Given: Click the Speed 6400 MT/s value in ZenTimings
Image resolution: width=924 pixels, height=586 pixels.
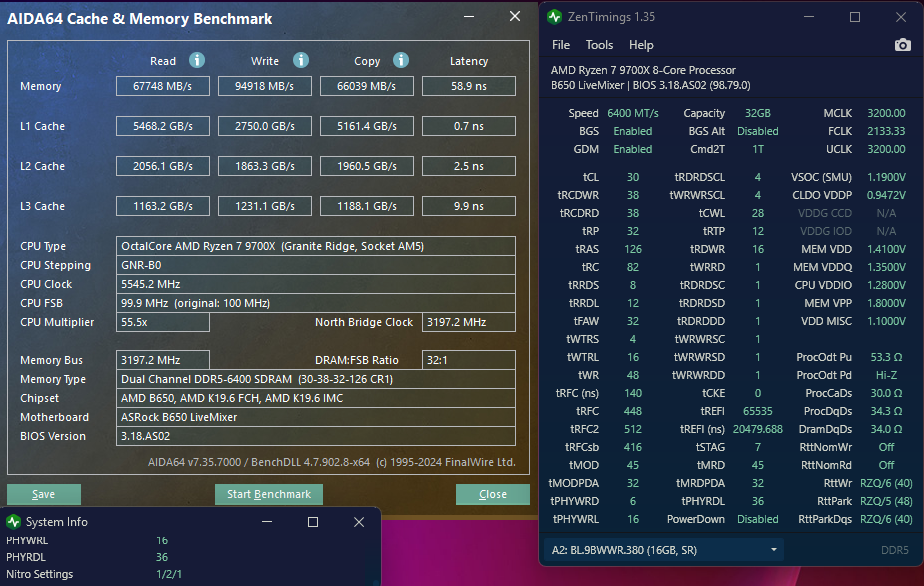Looking at the screenshot, I should coord(633,113).
